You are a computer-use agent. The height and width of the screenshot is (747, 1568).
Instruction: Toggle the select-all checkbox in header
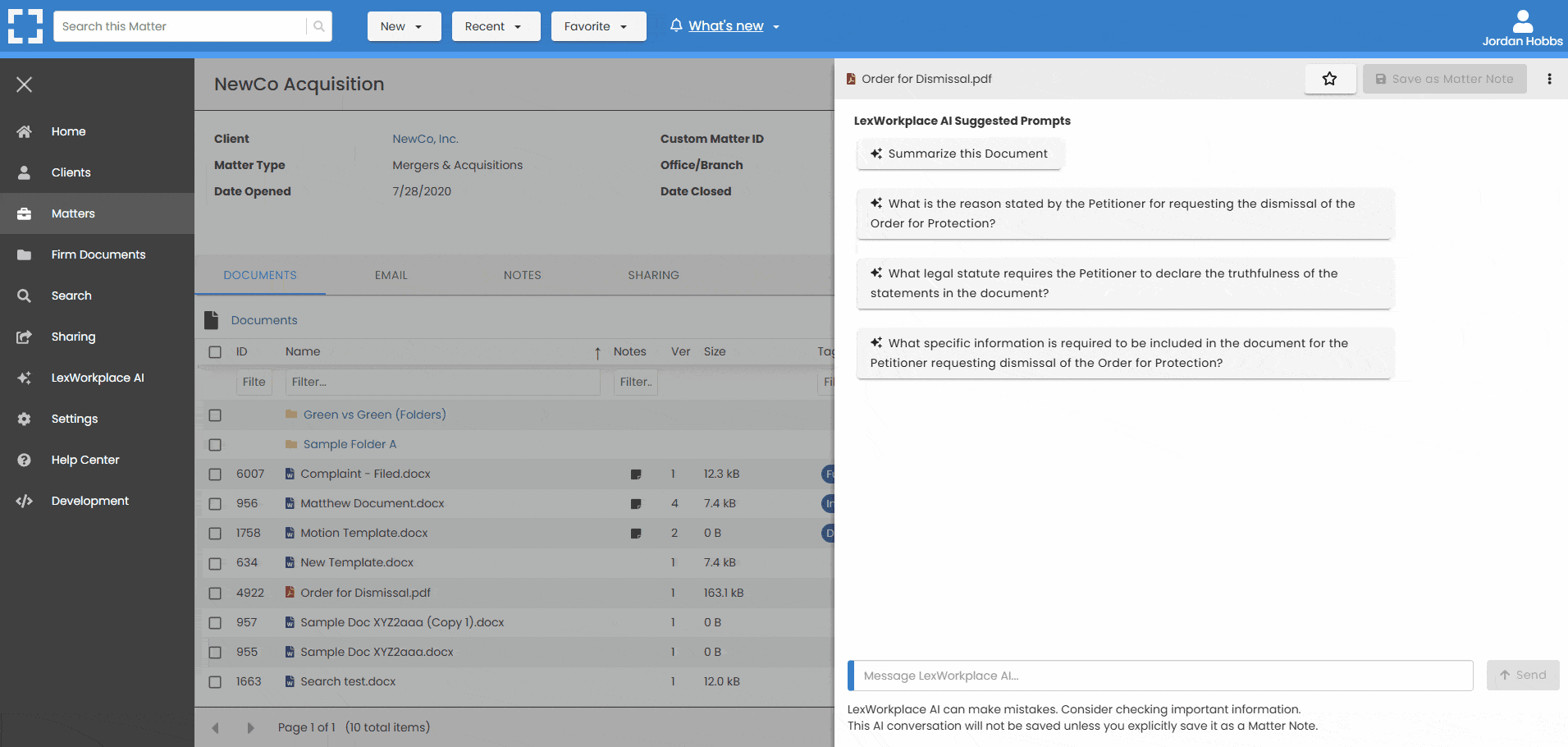point(215,352)
